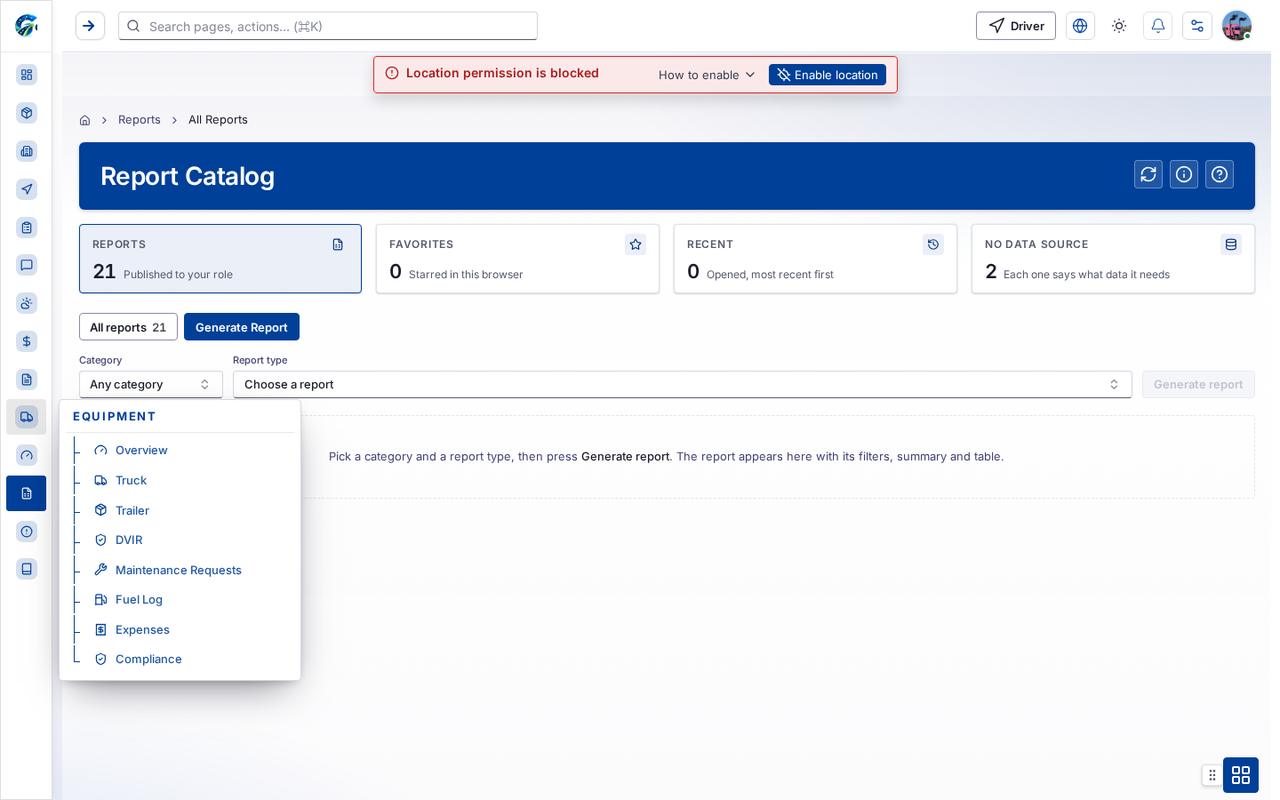Open the notifications bell
The height and width of the screenshot is (800, 1280).
coord(1158,26)
